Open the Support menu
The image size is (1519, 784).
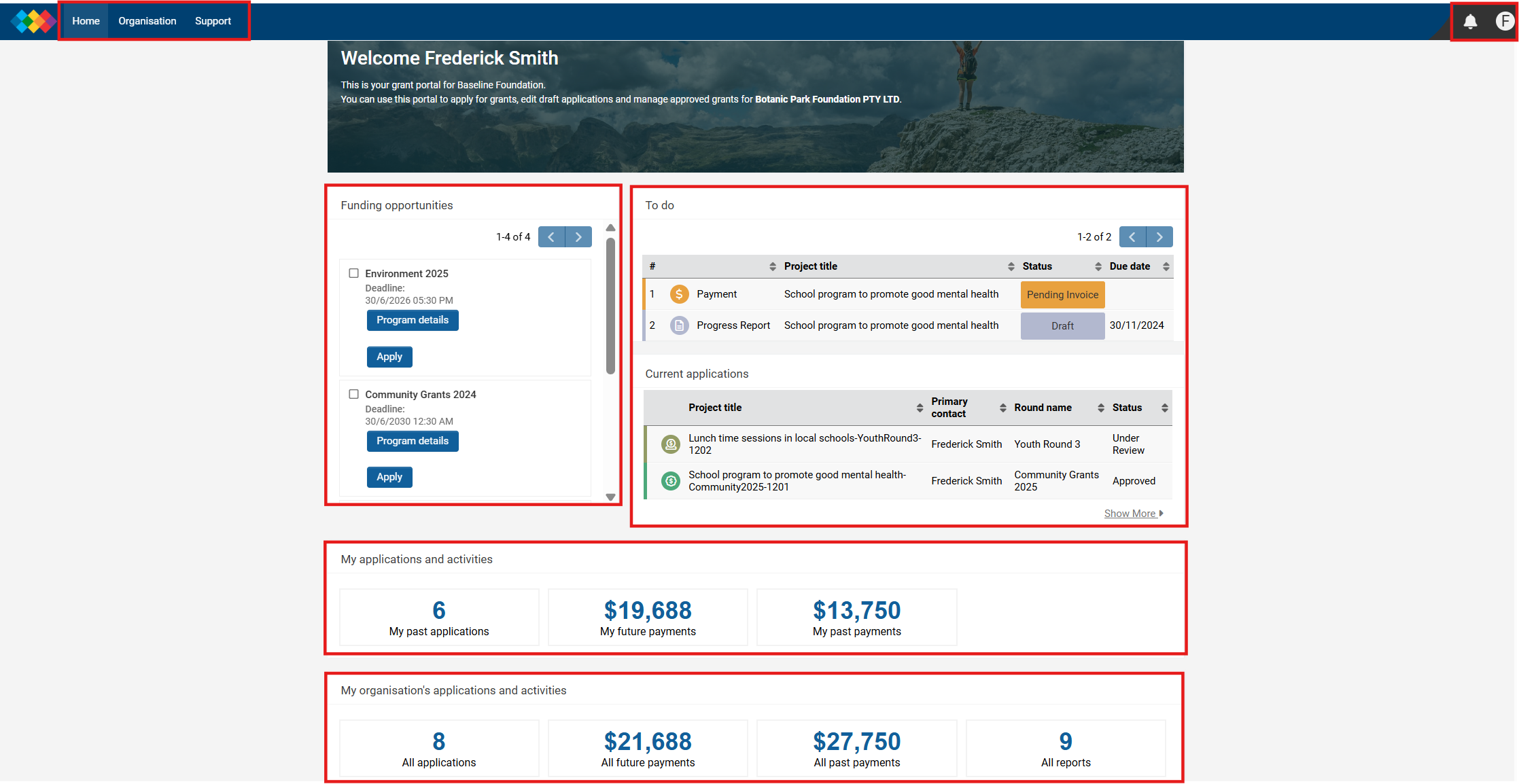213,21
